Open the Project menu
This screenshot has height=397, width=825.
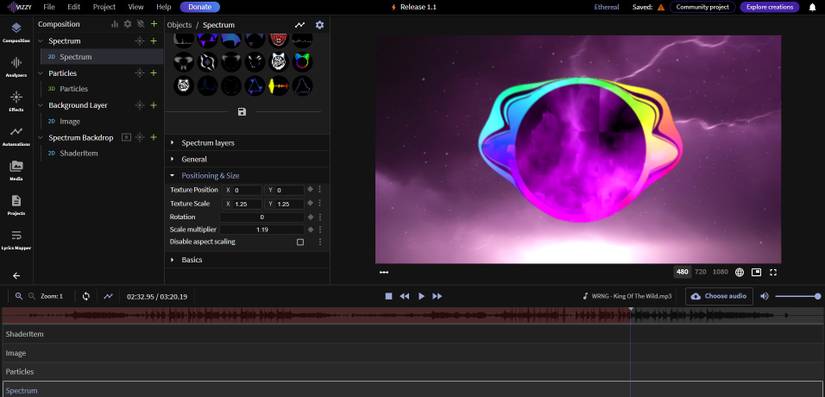[104, 7]
